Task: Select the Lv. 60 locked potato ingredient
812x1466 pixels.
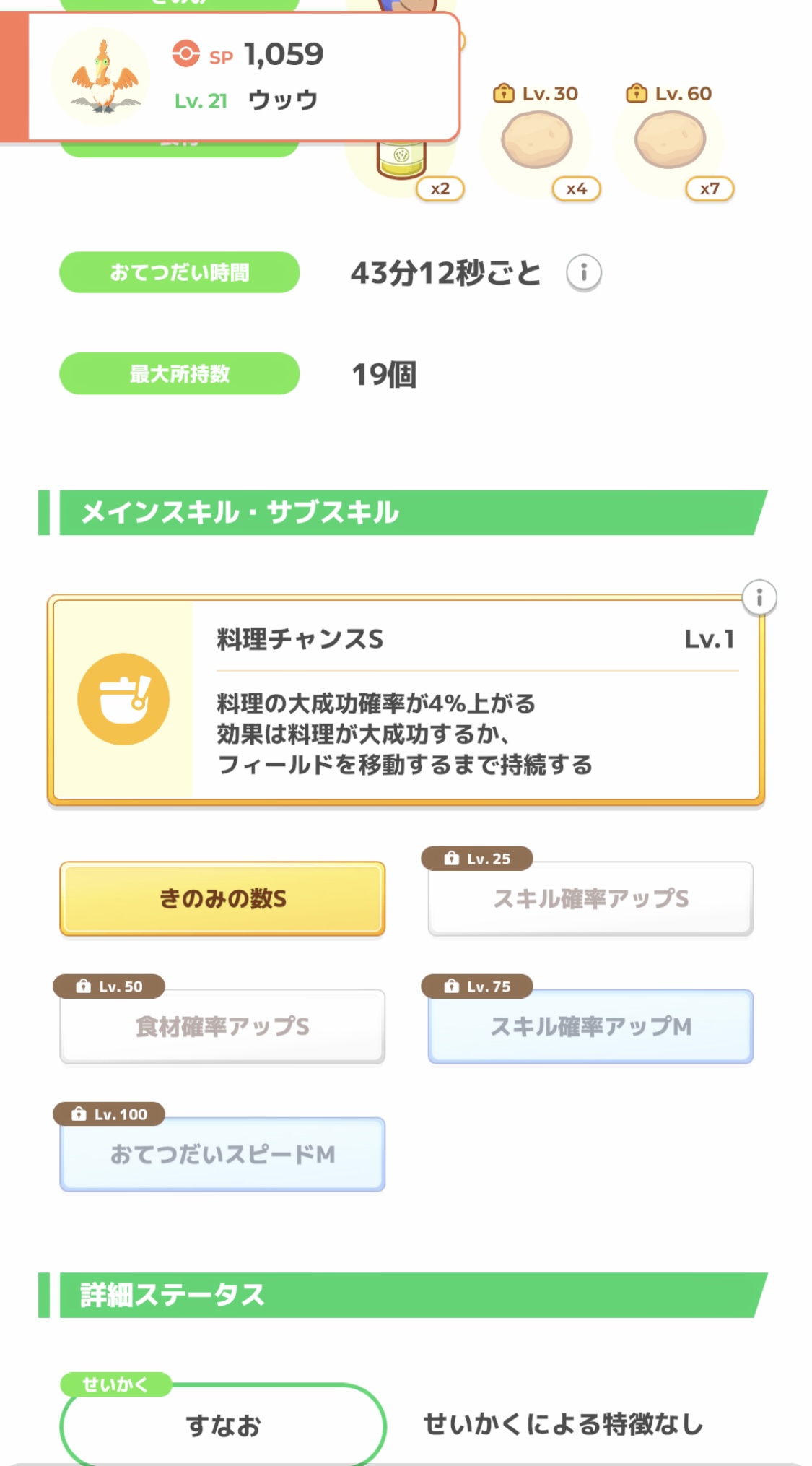Action: tap(670, 141)
